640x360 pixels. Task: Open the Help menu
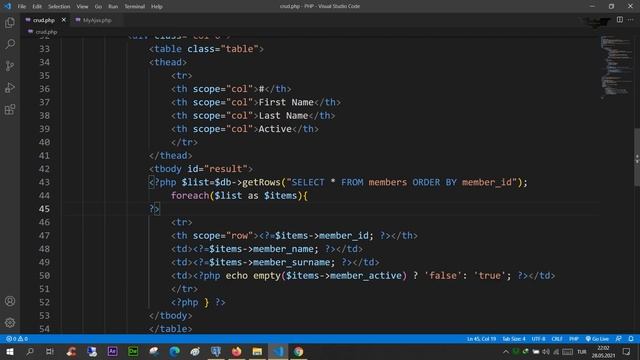pos(157,7)
